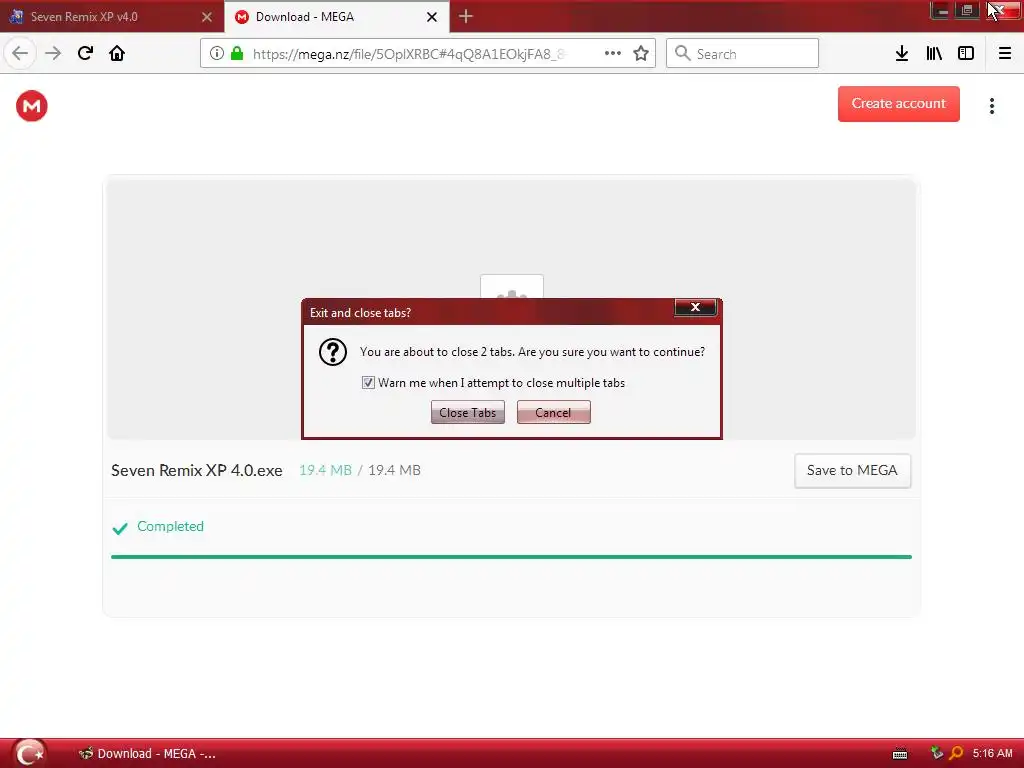Reload the current page

pos(85,53)
